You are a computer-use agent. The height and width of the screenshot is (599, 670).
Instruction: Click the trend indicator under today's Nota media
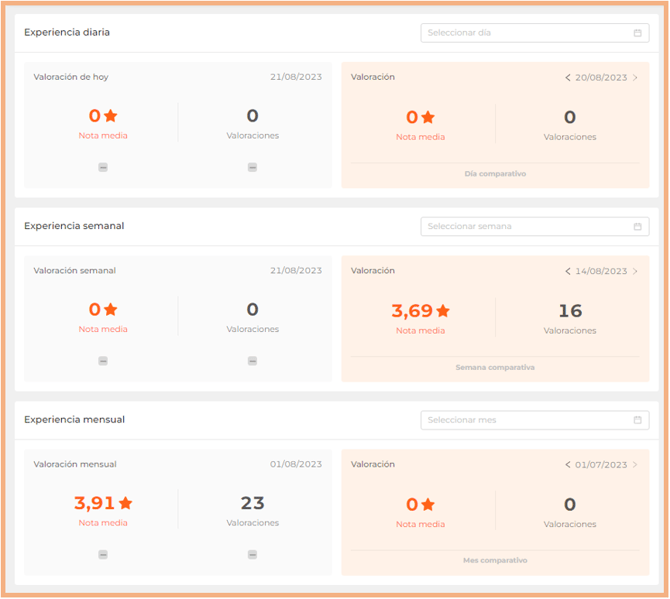click(103, 168)
